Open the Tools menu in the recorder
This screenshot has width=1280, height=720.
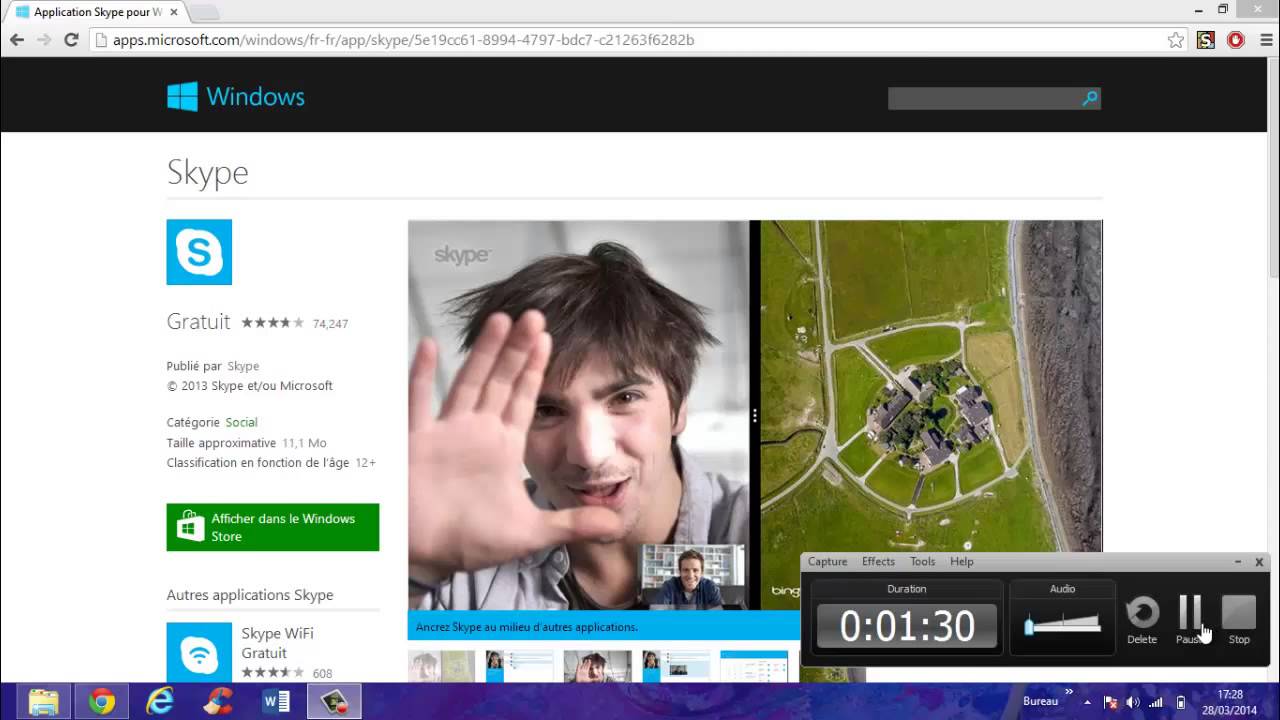click(x=922, y=562)
